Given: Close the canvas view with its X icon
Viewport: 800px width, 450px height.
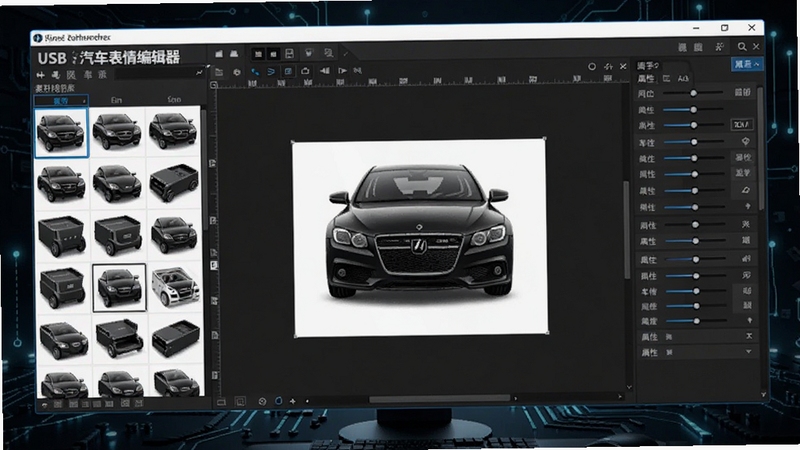Looking at the screenshot, I should click(623, 66).
